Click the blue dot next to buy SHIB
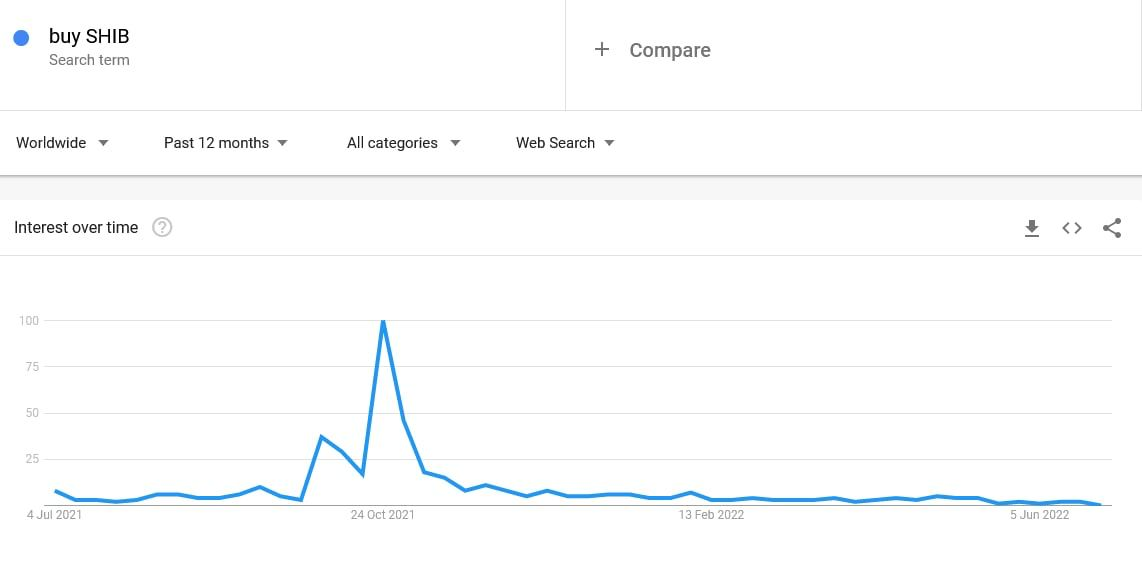The height and width of the screenshot is (588, 1142). (21, 38)
